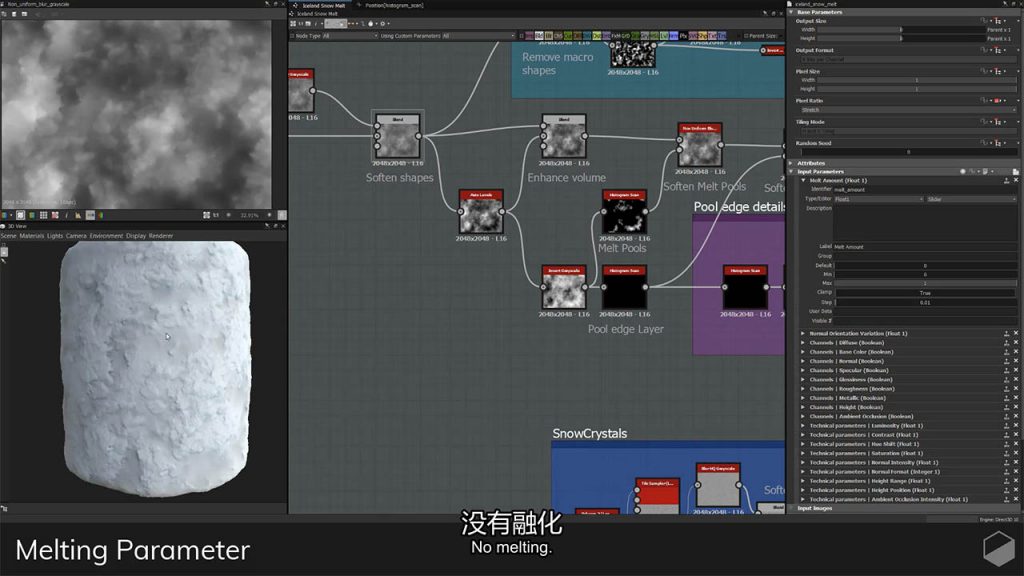This screenshot has width=1024, height=576.
Task: Open the Float1 type dropdown
Action: [879, 199]
